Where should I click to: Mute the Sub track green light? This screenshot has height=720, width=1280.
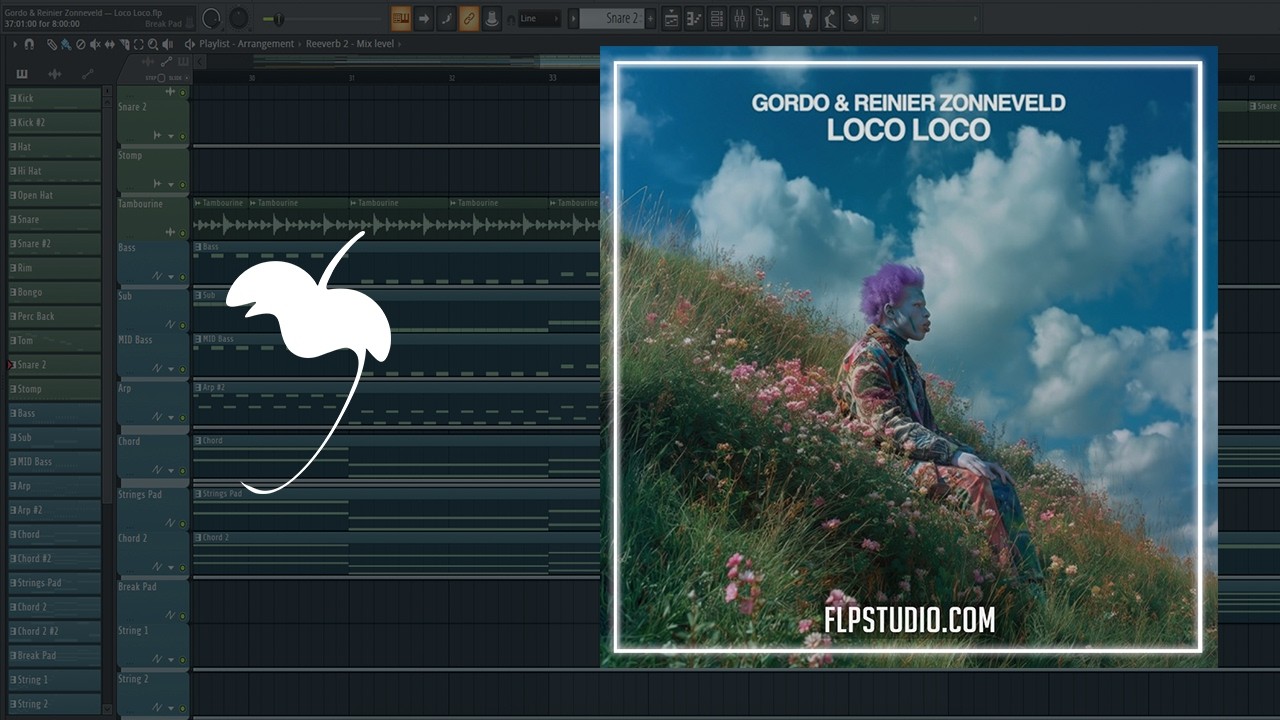coord(182,325)
